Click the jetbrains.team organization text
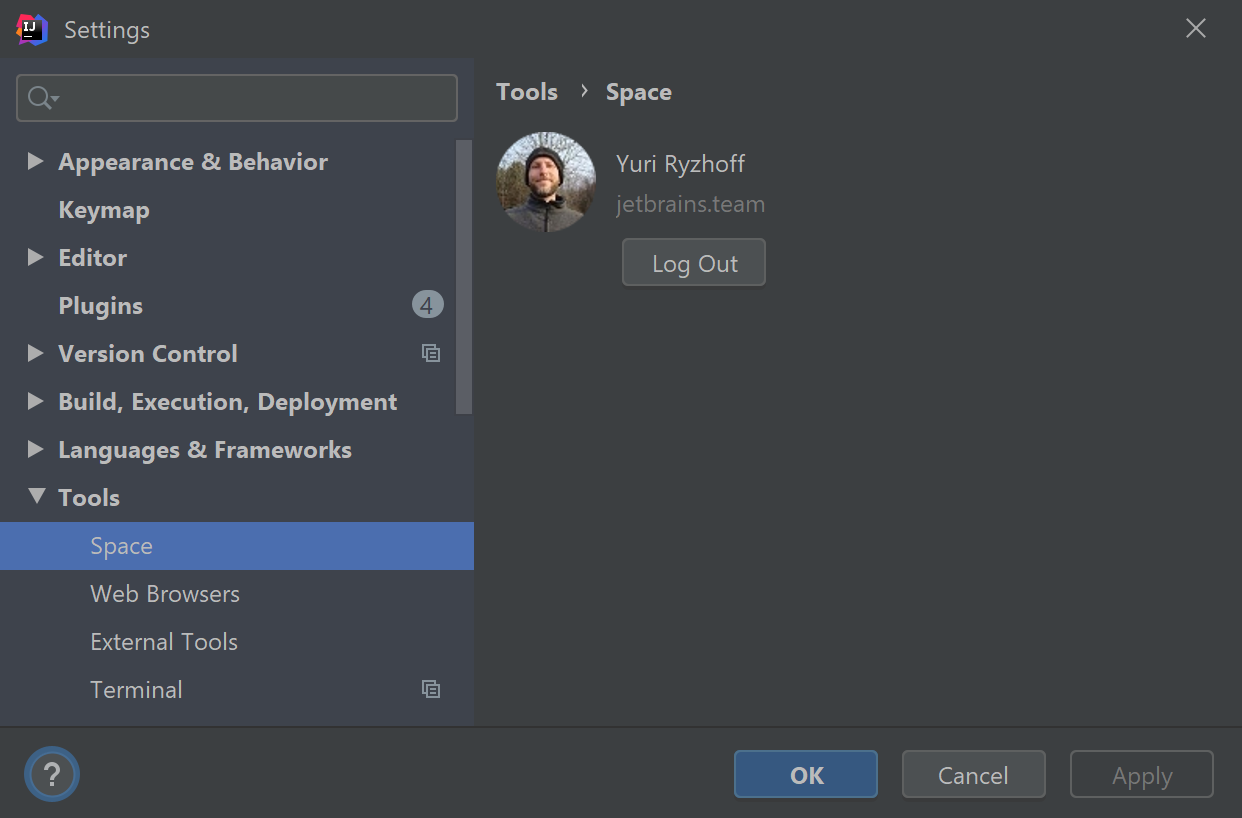The width and height of the screenshot is (1242, 818). [691, 204]
